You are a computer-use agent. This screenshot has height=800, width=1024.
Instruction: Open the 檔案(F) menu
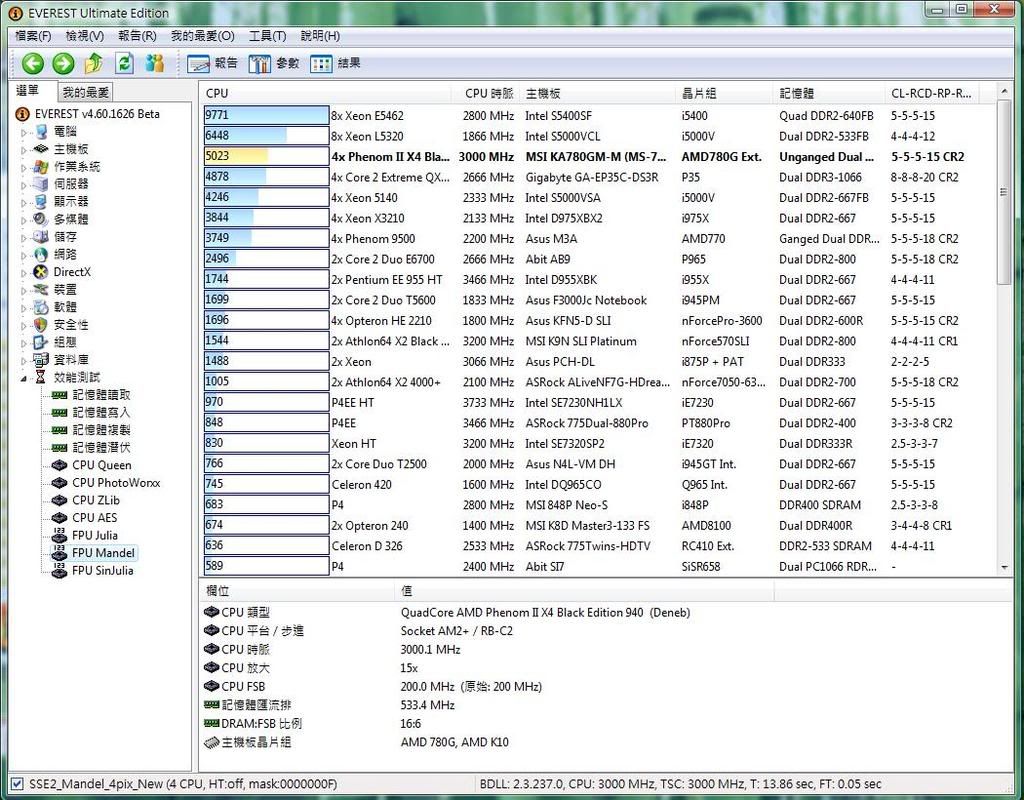coord(33,36)
